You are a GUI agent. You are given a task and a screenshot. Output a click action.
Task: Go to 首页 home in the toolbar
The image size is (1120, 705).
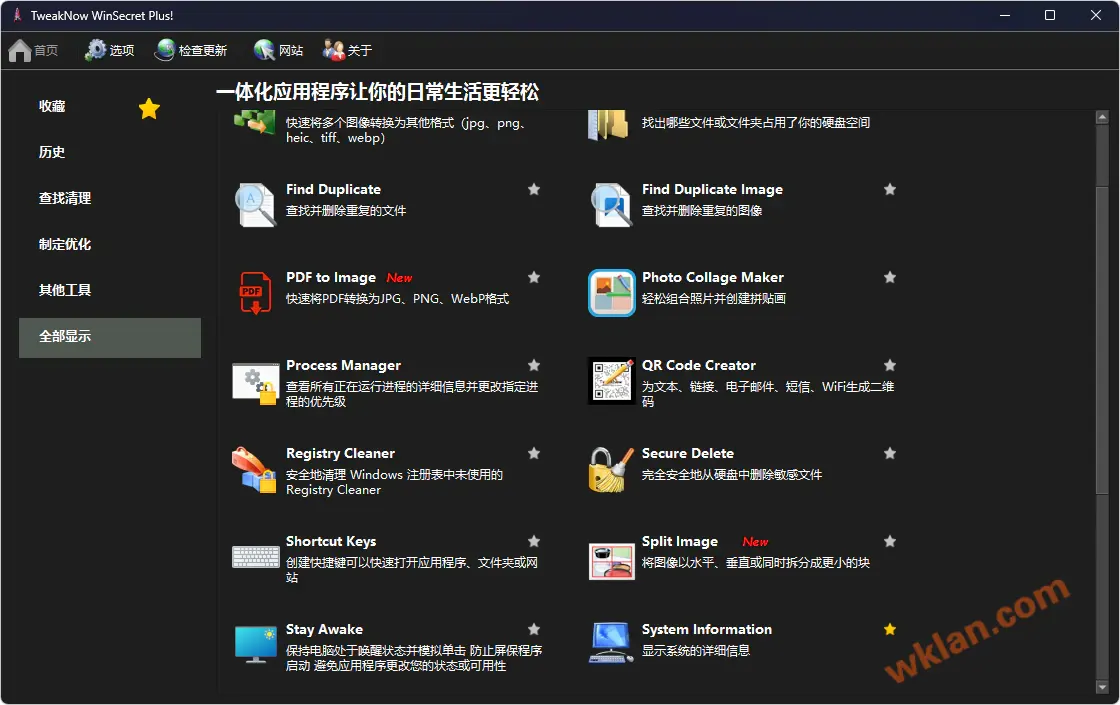point(34,50)
